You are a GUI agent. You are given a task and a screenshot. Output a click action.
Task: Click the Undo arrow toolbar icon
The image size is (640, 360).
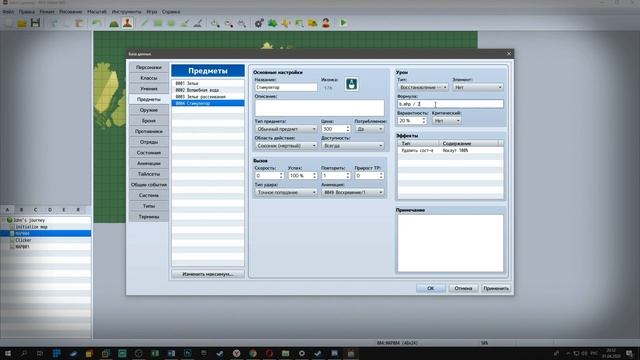[x=96, y=23]
